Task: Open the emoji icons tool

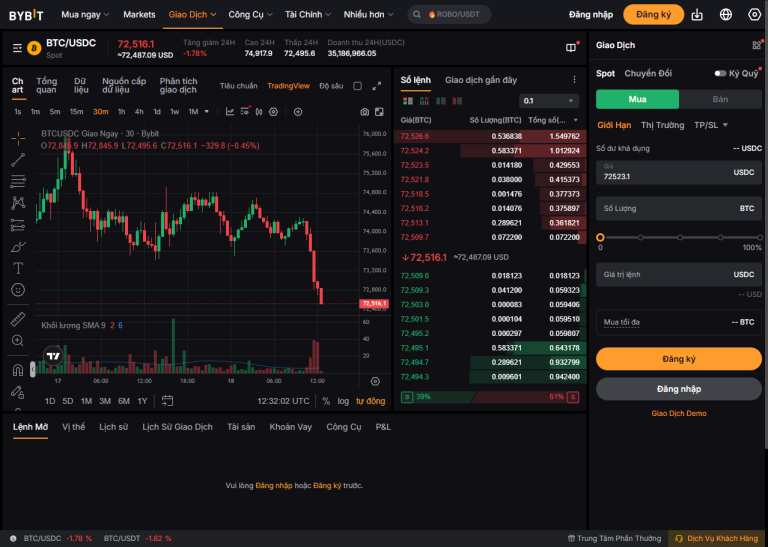Action: tap(18, 290)
